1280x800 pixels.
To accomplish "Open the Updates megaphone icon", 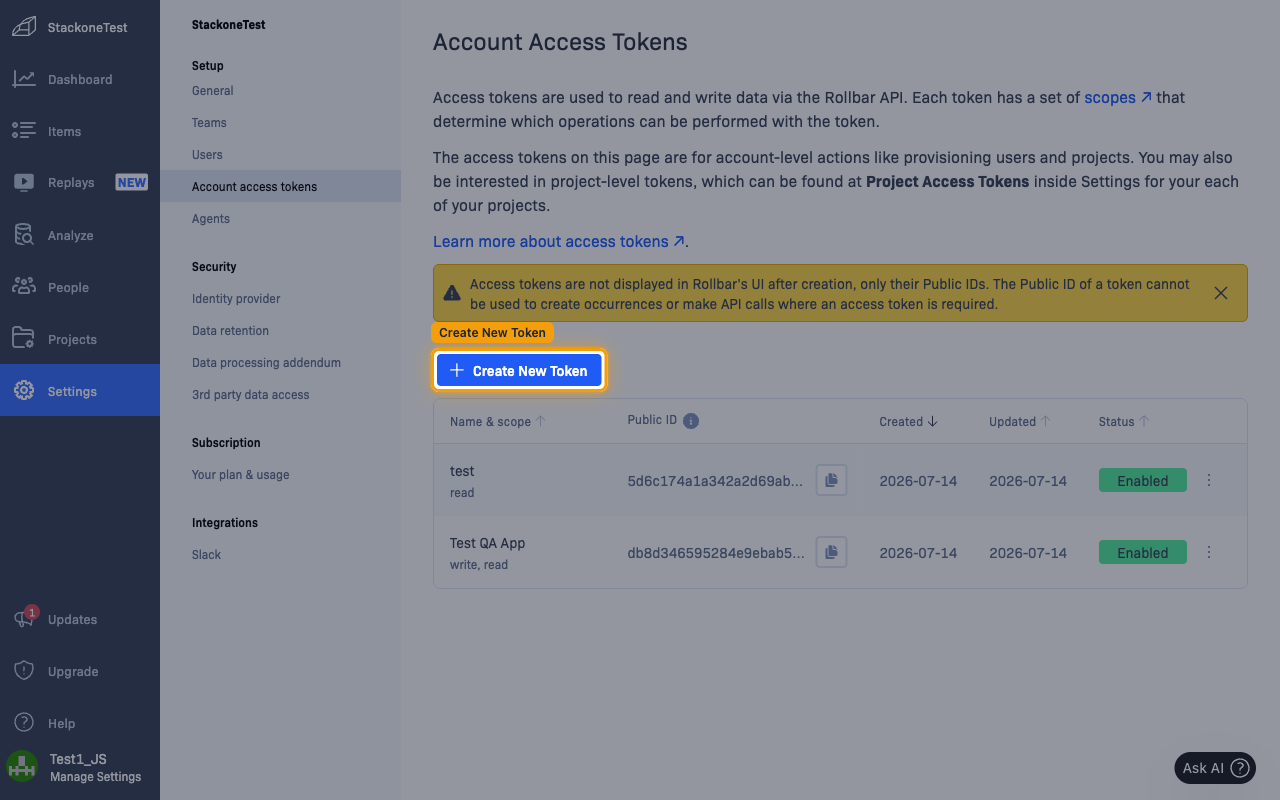I will pos(24,619).
